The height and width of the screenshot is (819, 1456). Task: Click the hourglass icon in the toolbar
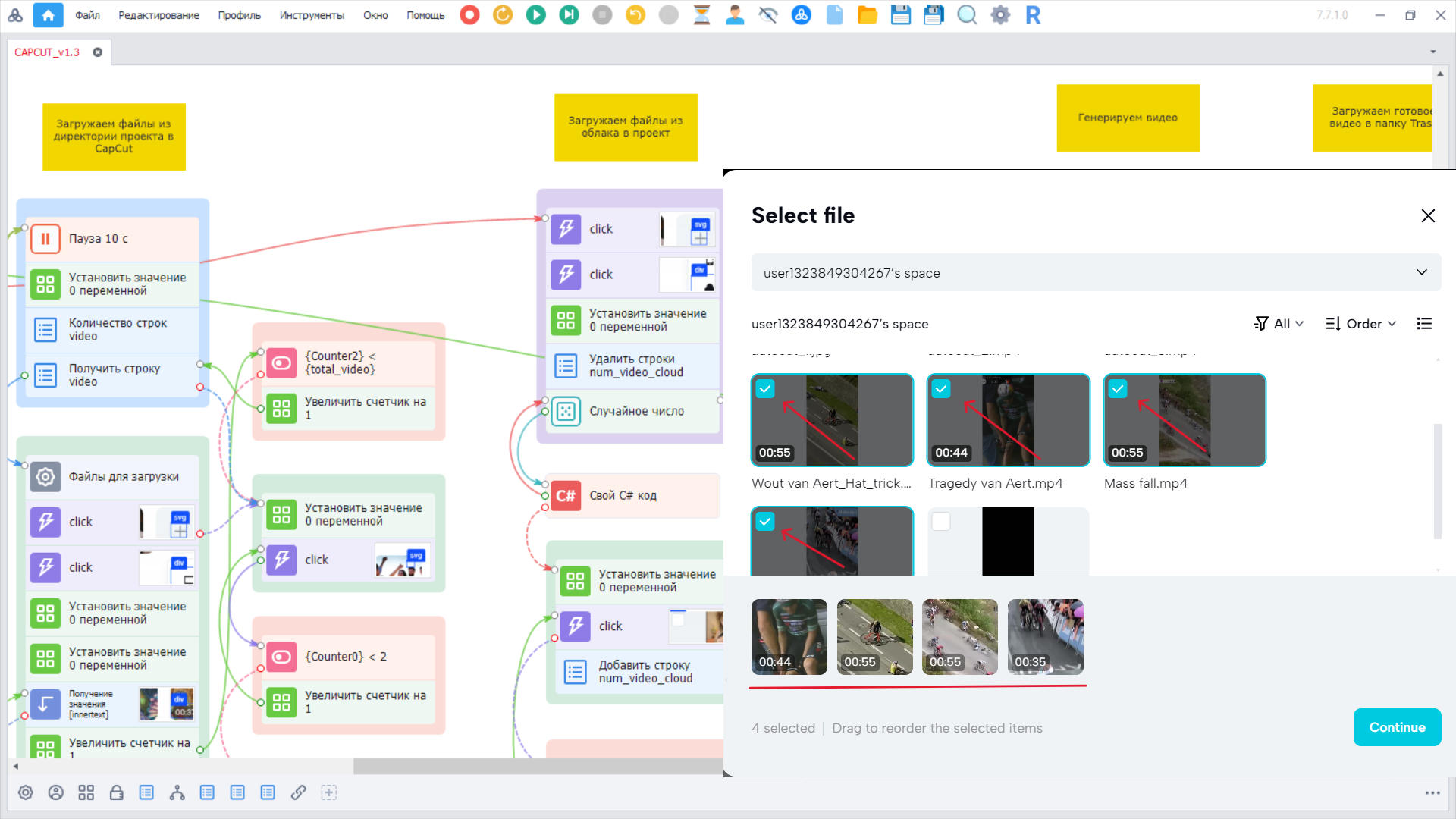tap(701, 14)
